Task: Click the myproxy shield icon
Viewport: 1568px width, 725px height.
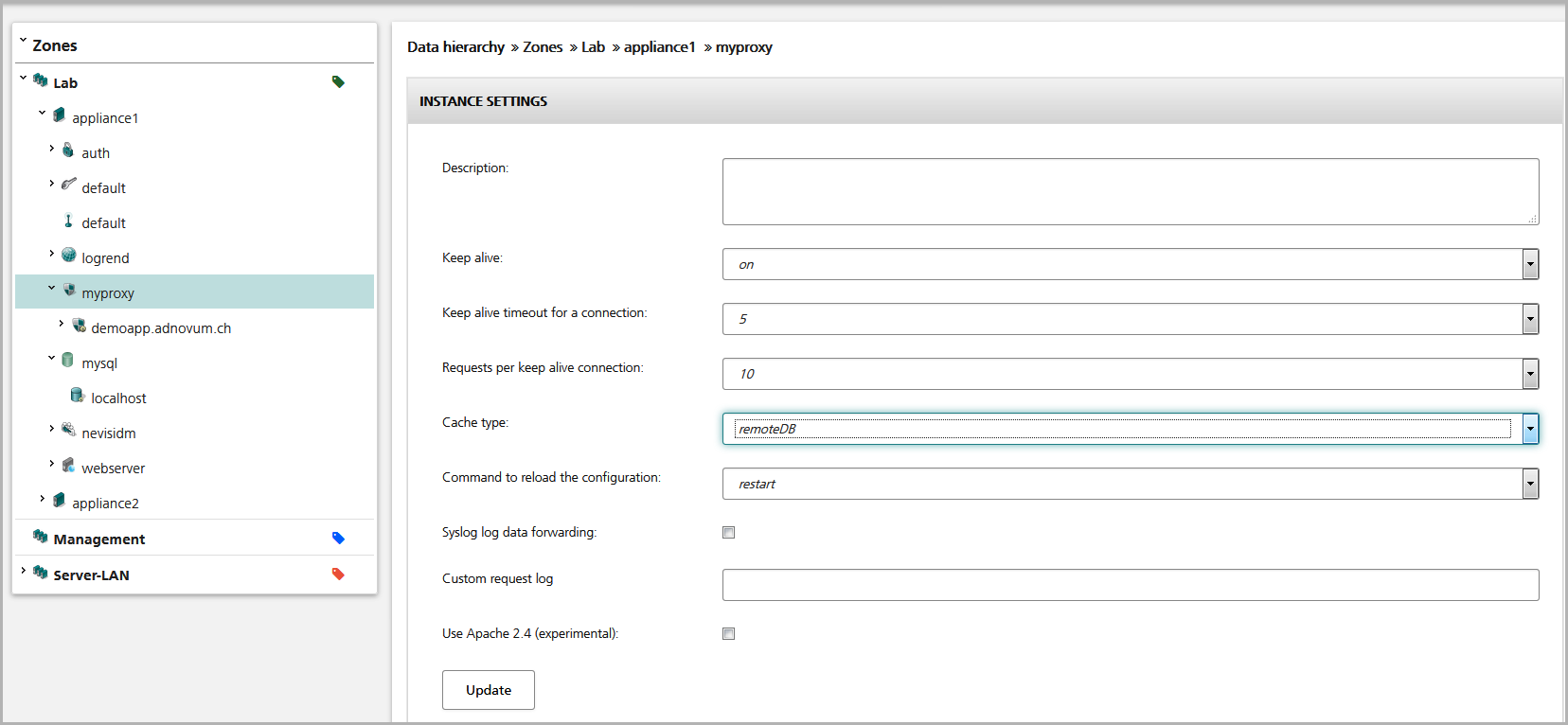Action: tap(69, 290)
